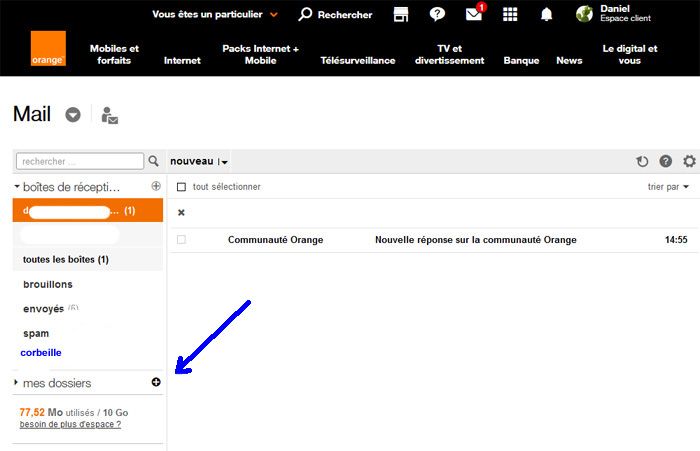Compose new mail with nouveau
The height and width of the screenshot is (451, 700).
pos(192,161)
